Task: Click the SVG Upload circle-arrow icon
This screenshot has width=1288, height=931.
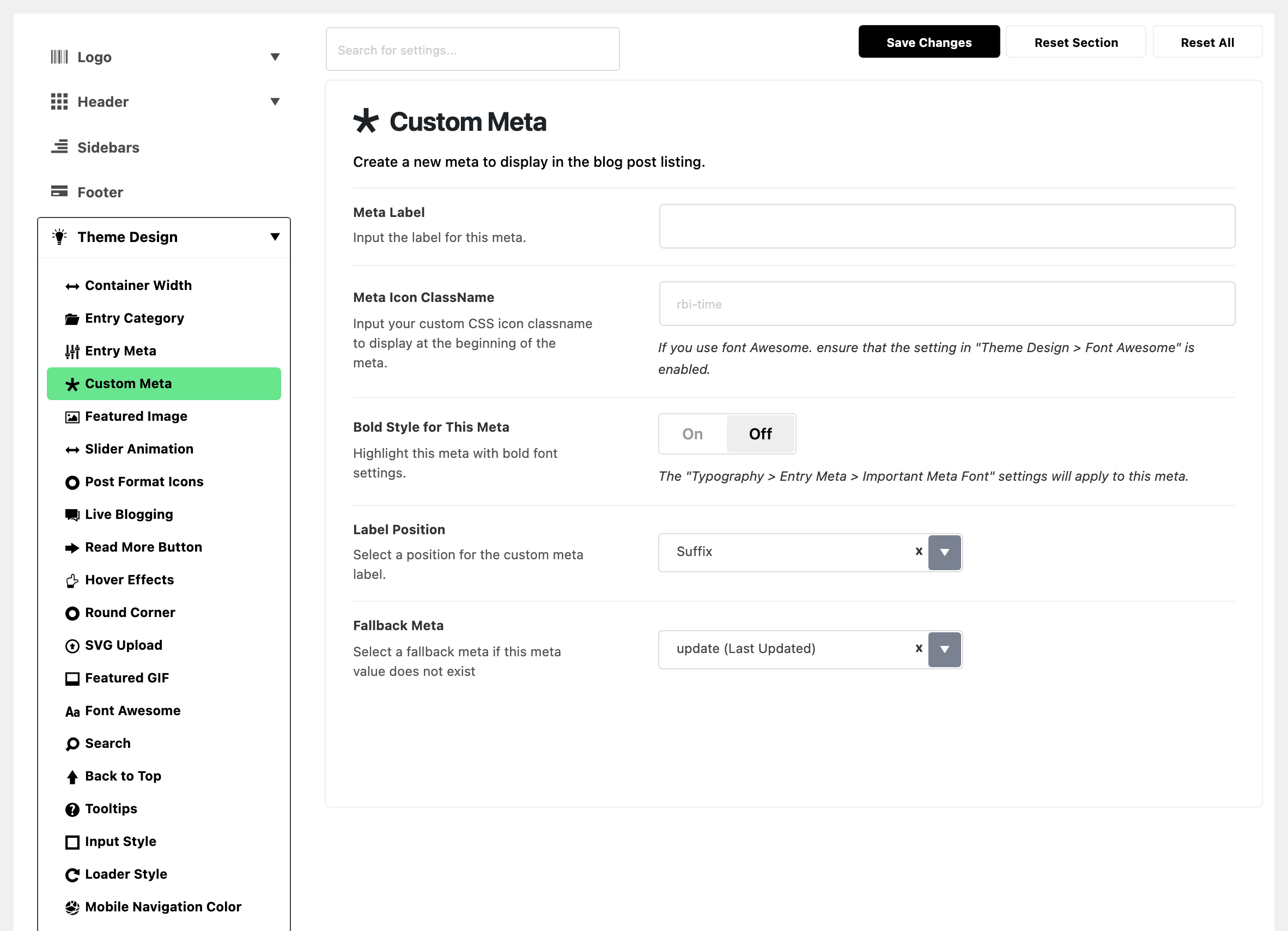Action: tap(72, 646)
